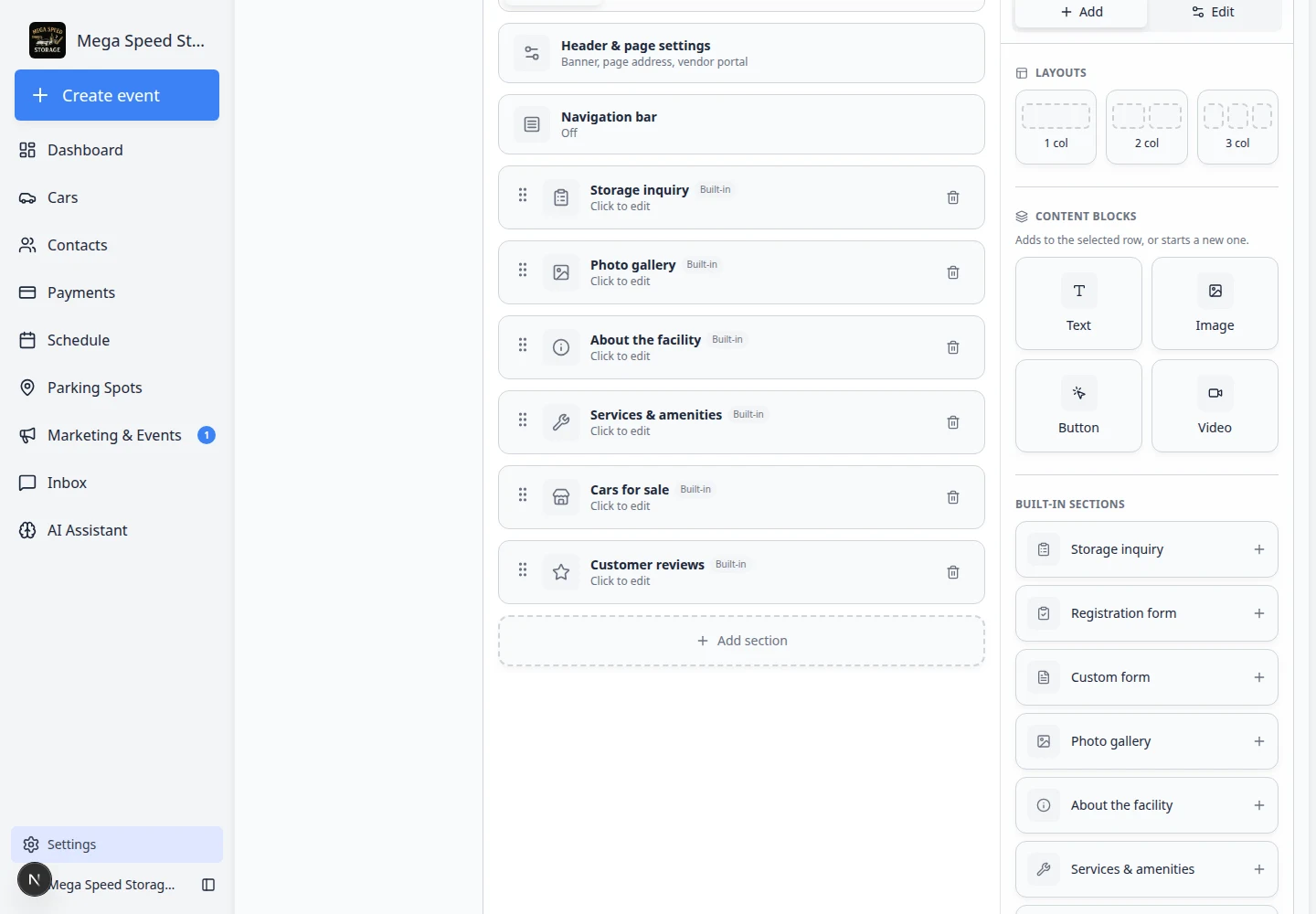Switch to the Edit tab

[1213, 12]
